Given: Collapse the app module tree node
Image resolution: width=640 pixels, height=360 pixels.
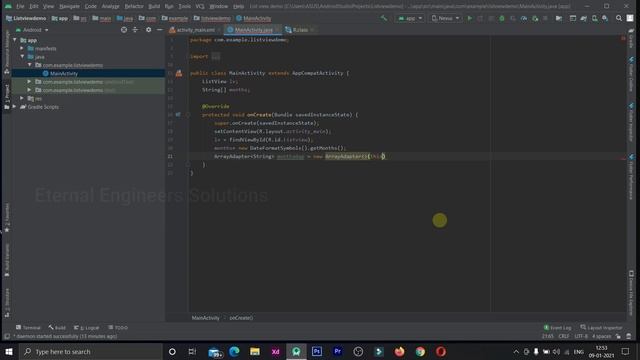Looking at the screenshot, I should click(15, 40).
